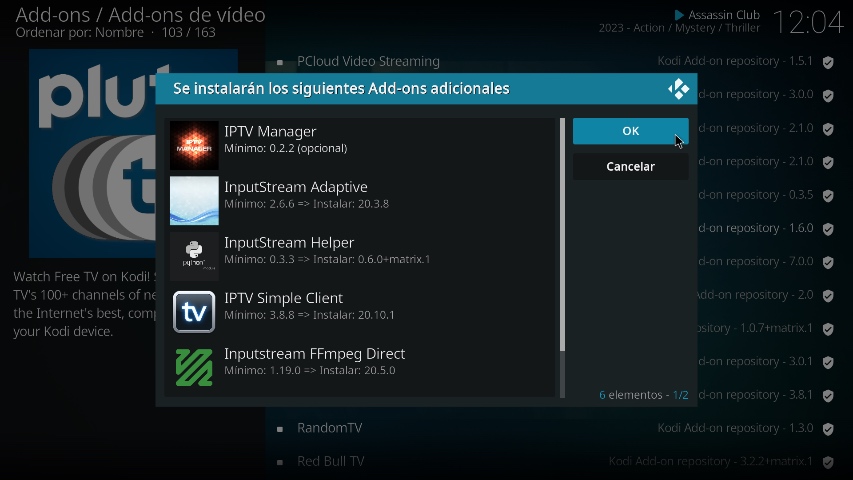Viewport: 853px width, 480px height.
Task: Select the IPTV Simple Client tv icon
Action: [194, 312]
